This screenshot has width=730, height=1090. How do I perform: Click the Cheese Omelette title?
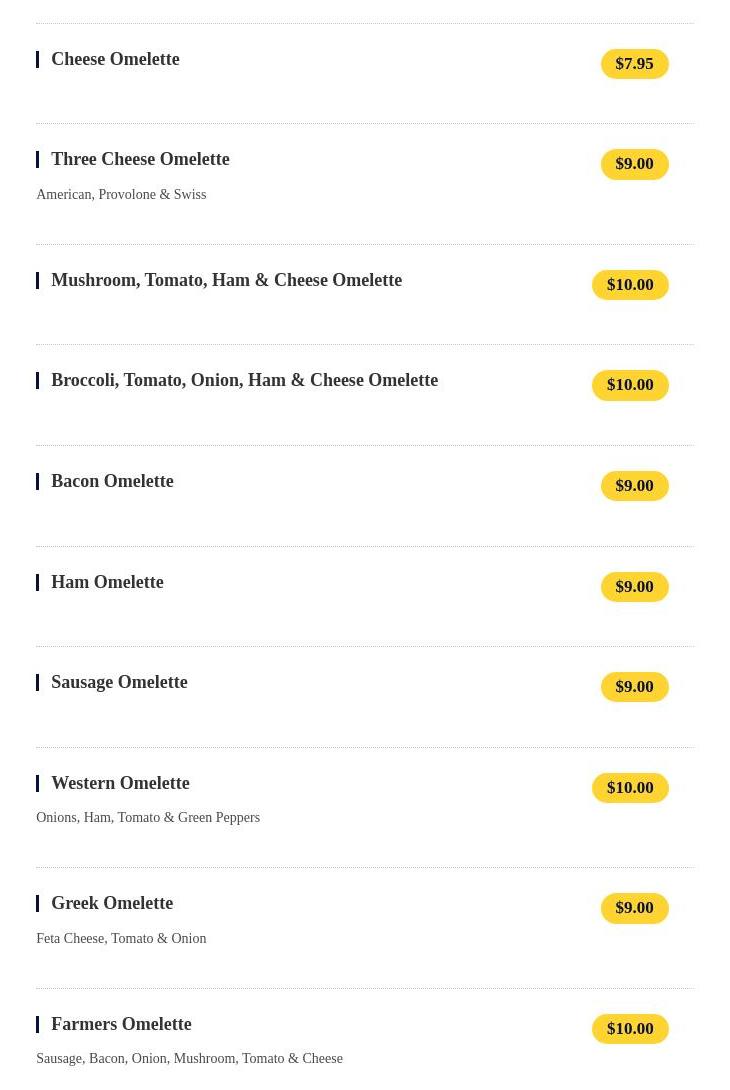(115, 59)
